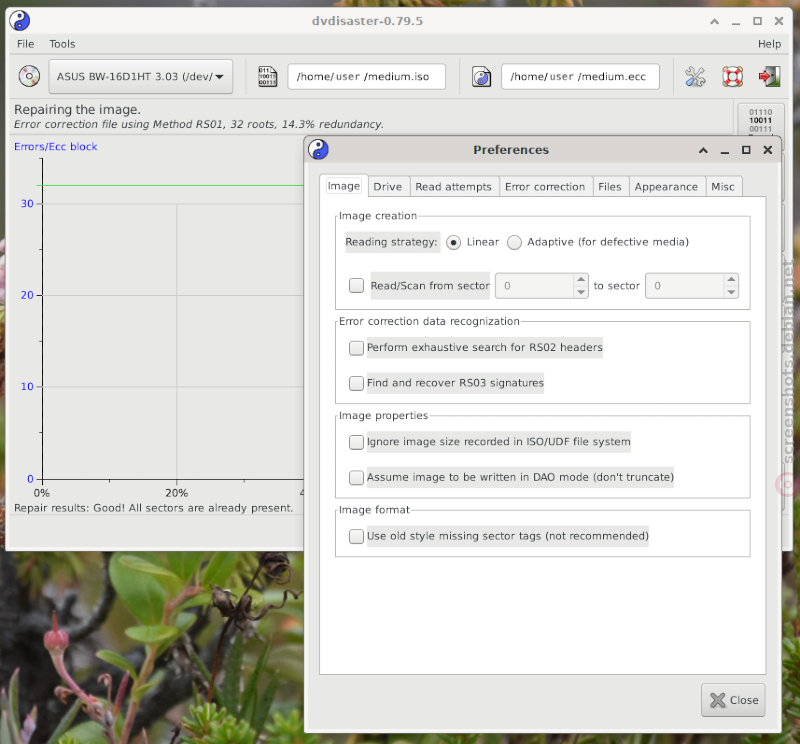Open image file chooser icon beside medium.iso
800x744 pixels.
(267, 77)
